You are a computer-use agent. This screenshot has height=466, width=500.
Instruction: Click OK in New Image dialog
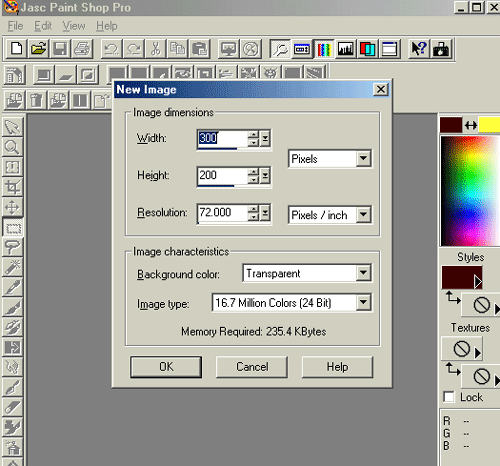pyautogui.click(x=166, y=367)
